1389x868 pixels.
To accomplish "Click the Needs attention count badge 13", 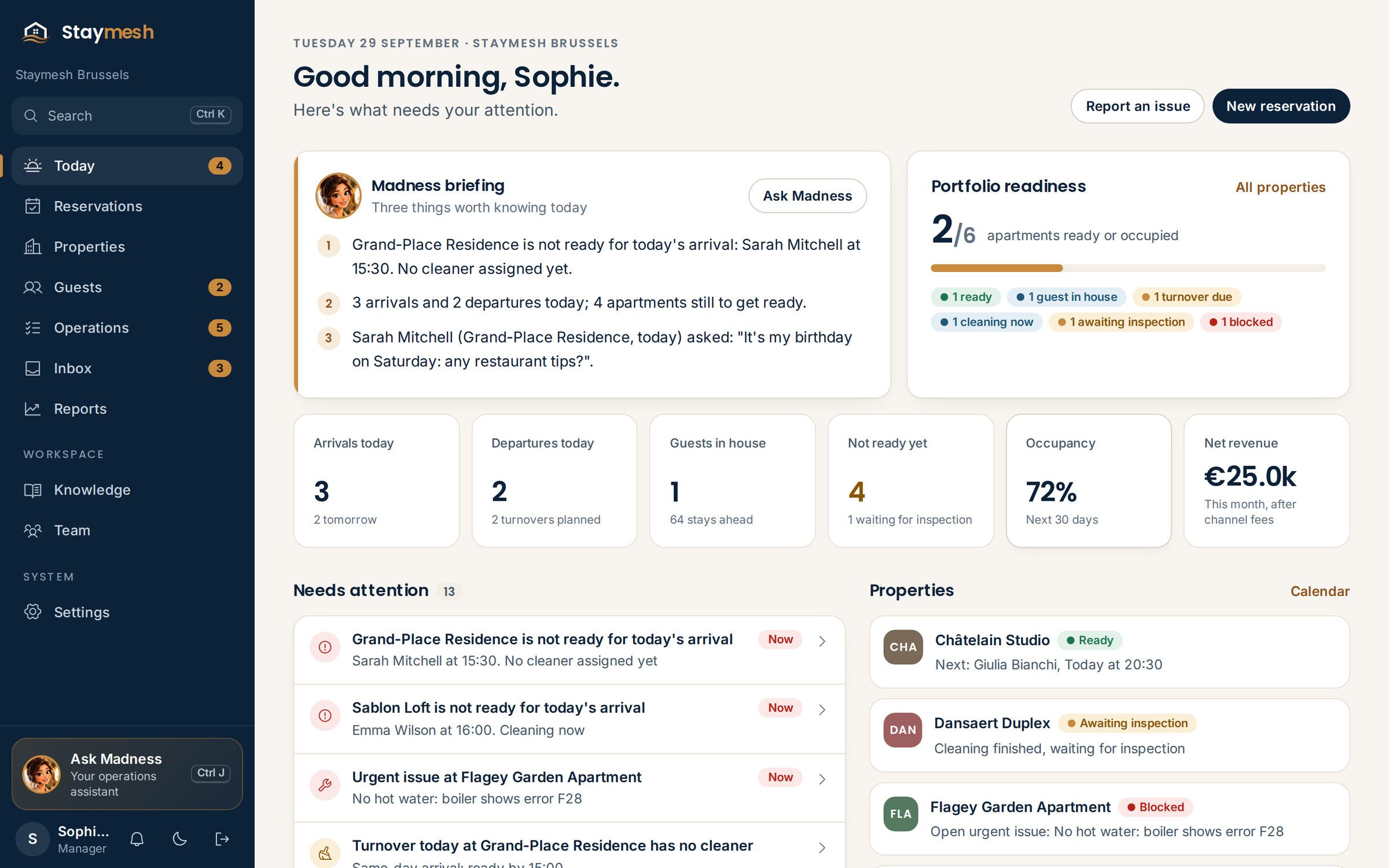I will 449,591.
